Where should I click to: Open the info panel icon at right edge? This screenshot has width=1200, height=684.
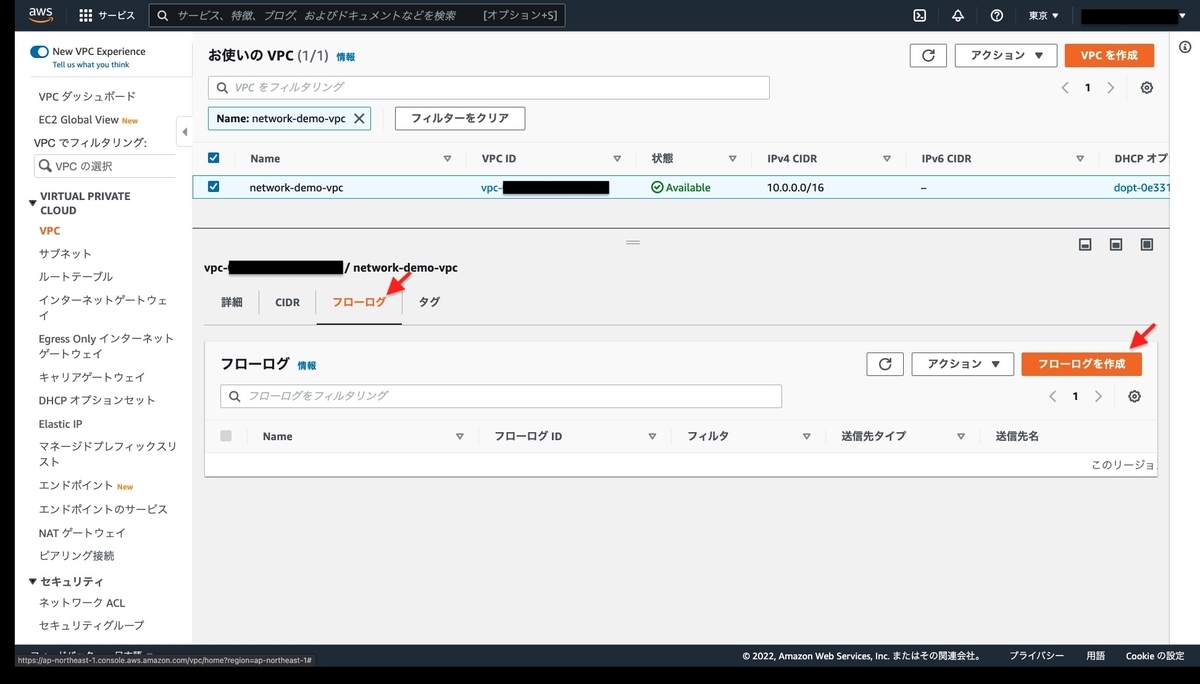1185,47
